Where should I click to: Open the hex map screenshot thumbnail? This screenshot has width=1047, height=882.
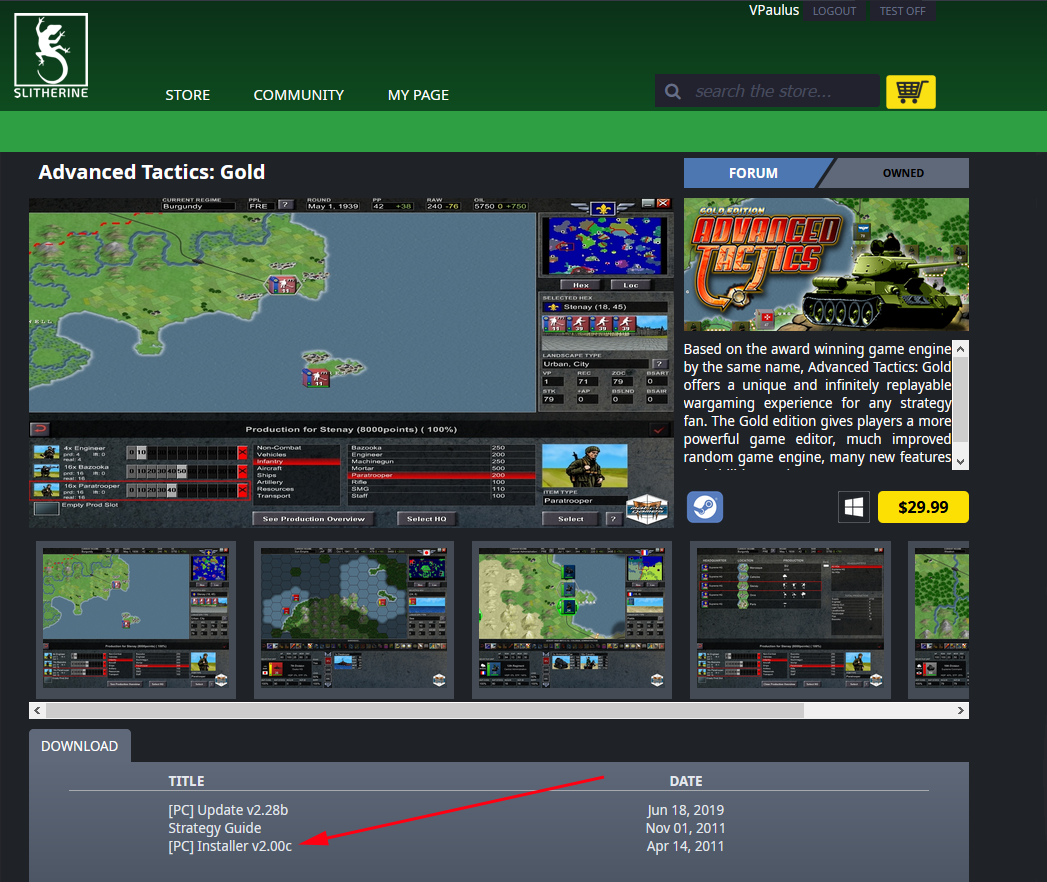point(354,620)
